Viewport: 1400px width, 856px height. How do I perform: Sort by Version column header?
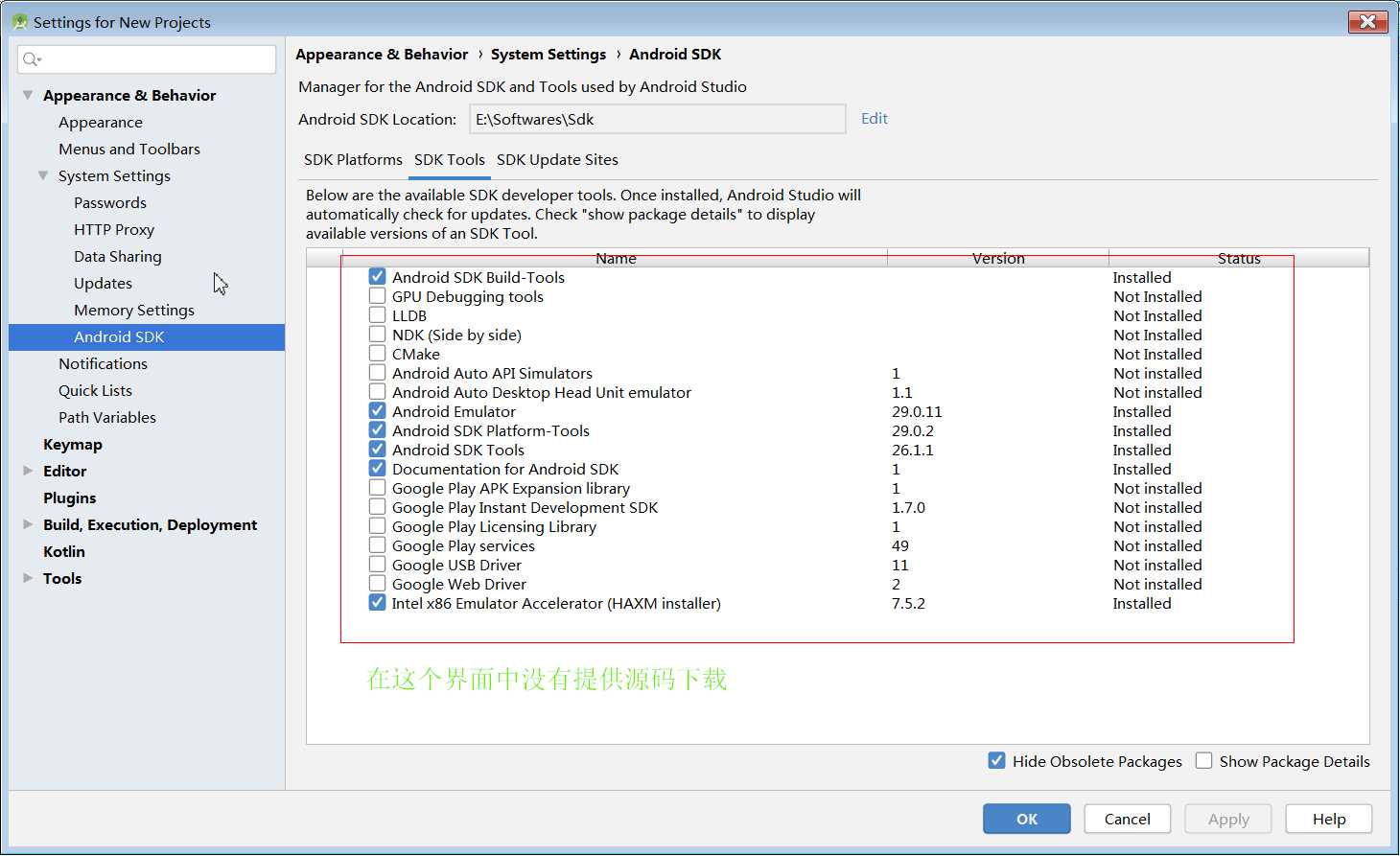click(998, 258)
